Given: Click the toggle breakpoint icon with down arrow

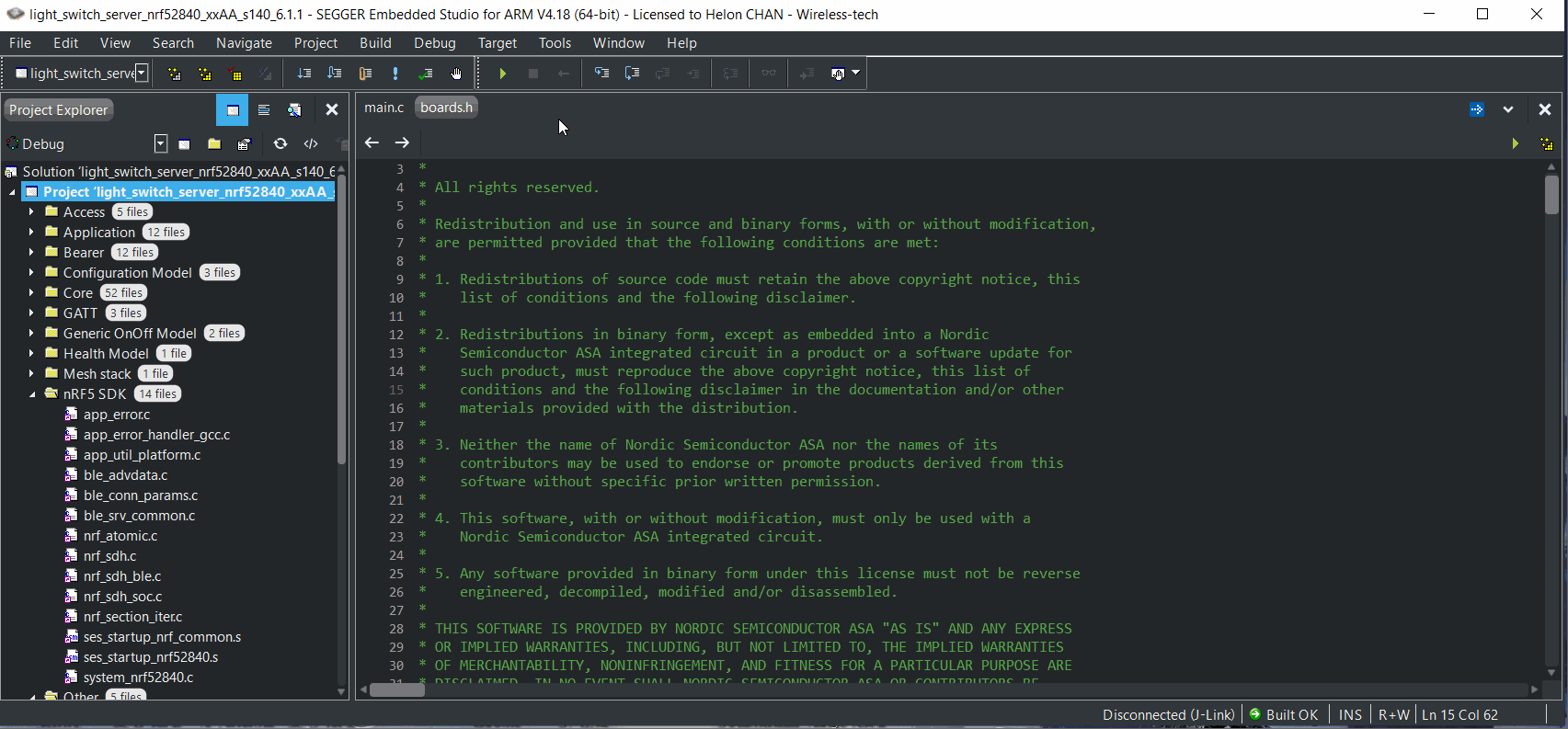Looking at the screenshot, I should point(303,74).
